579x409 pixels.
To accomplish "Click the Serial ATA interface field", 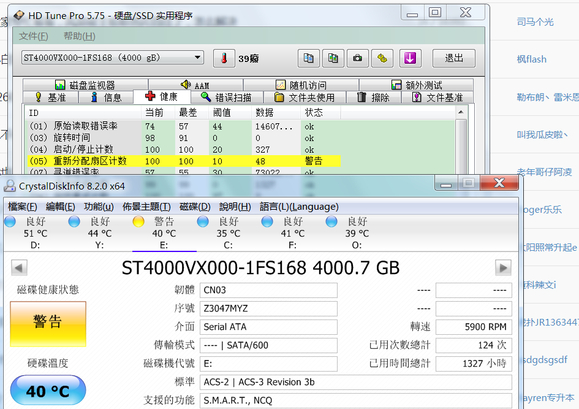I will pos(268,327).
